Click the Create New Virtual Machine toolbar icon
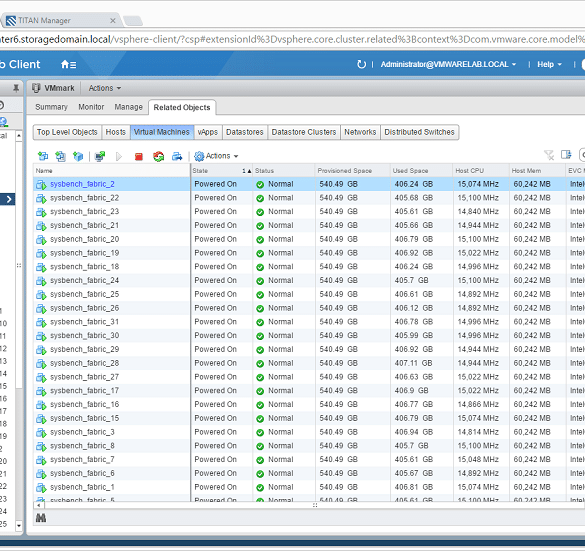585x551 pixels. point(43,156)
